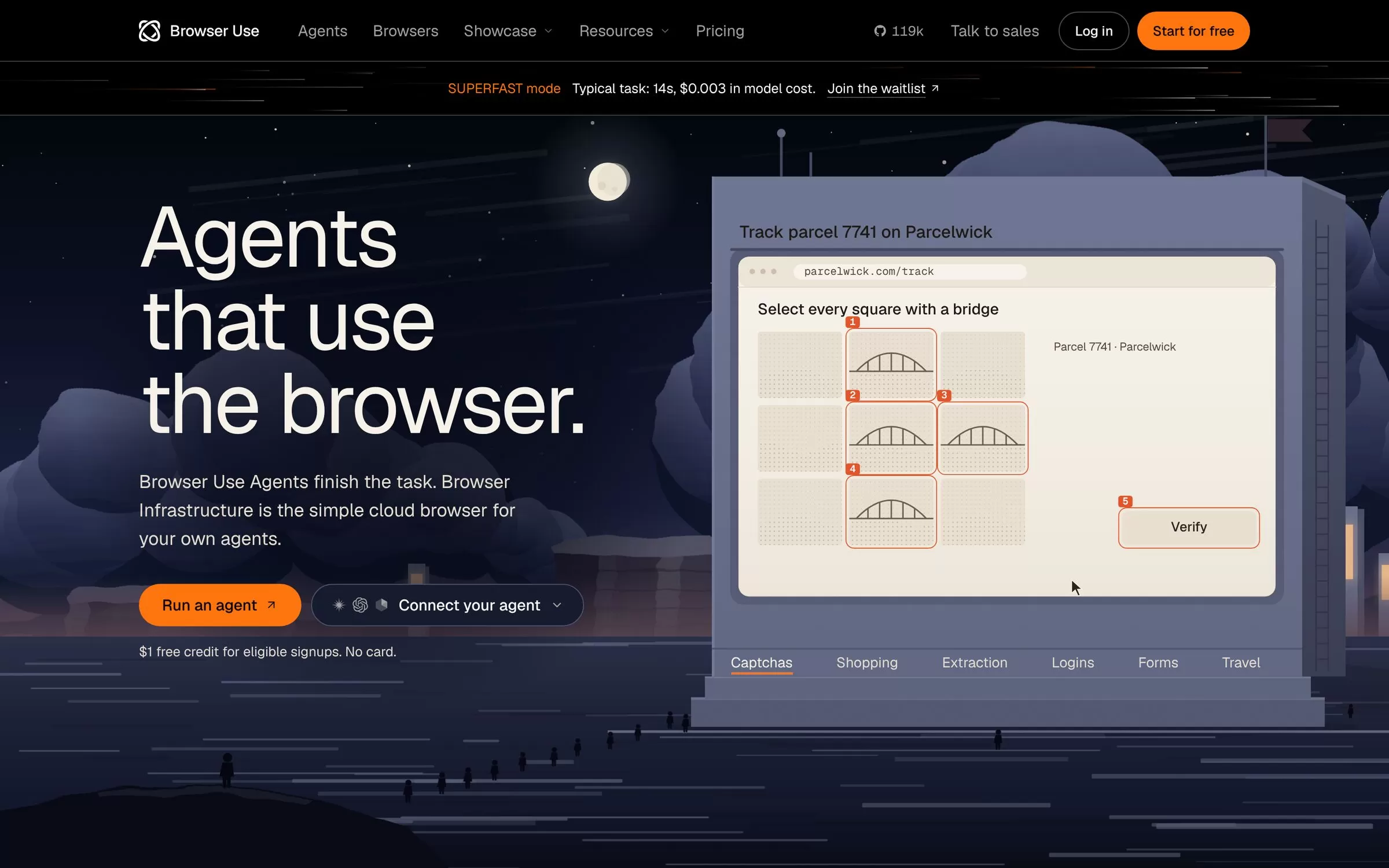Click the SUPERFAST mode text

tap(504, 89)
